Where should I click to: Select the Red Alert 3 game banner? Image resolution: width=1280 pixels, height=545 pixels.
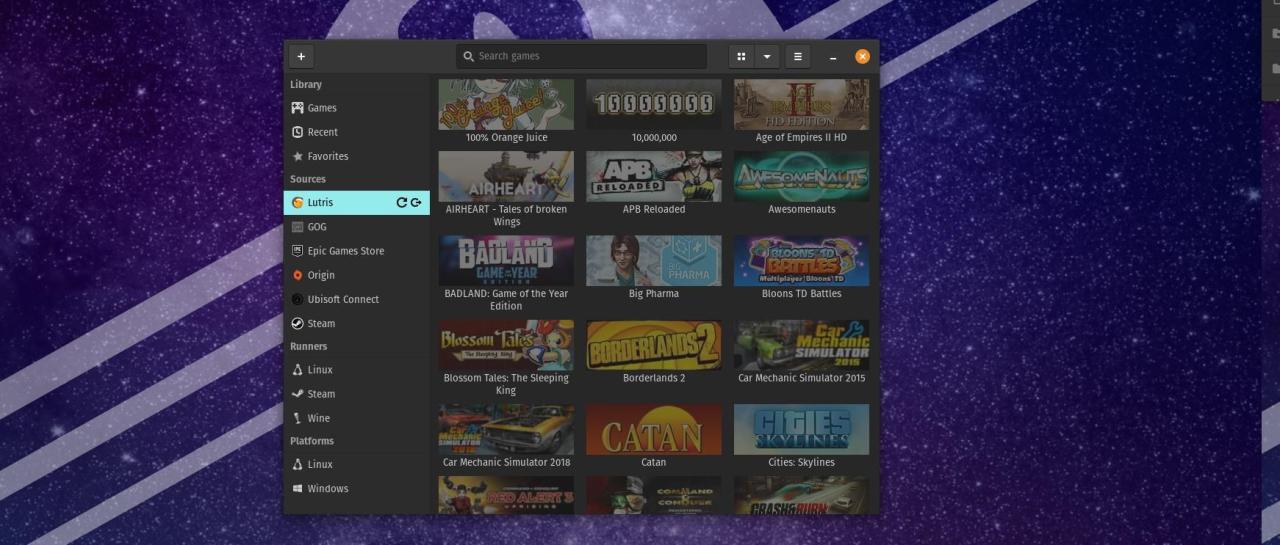click(x=506, y=495)
